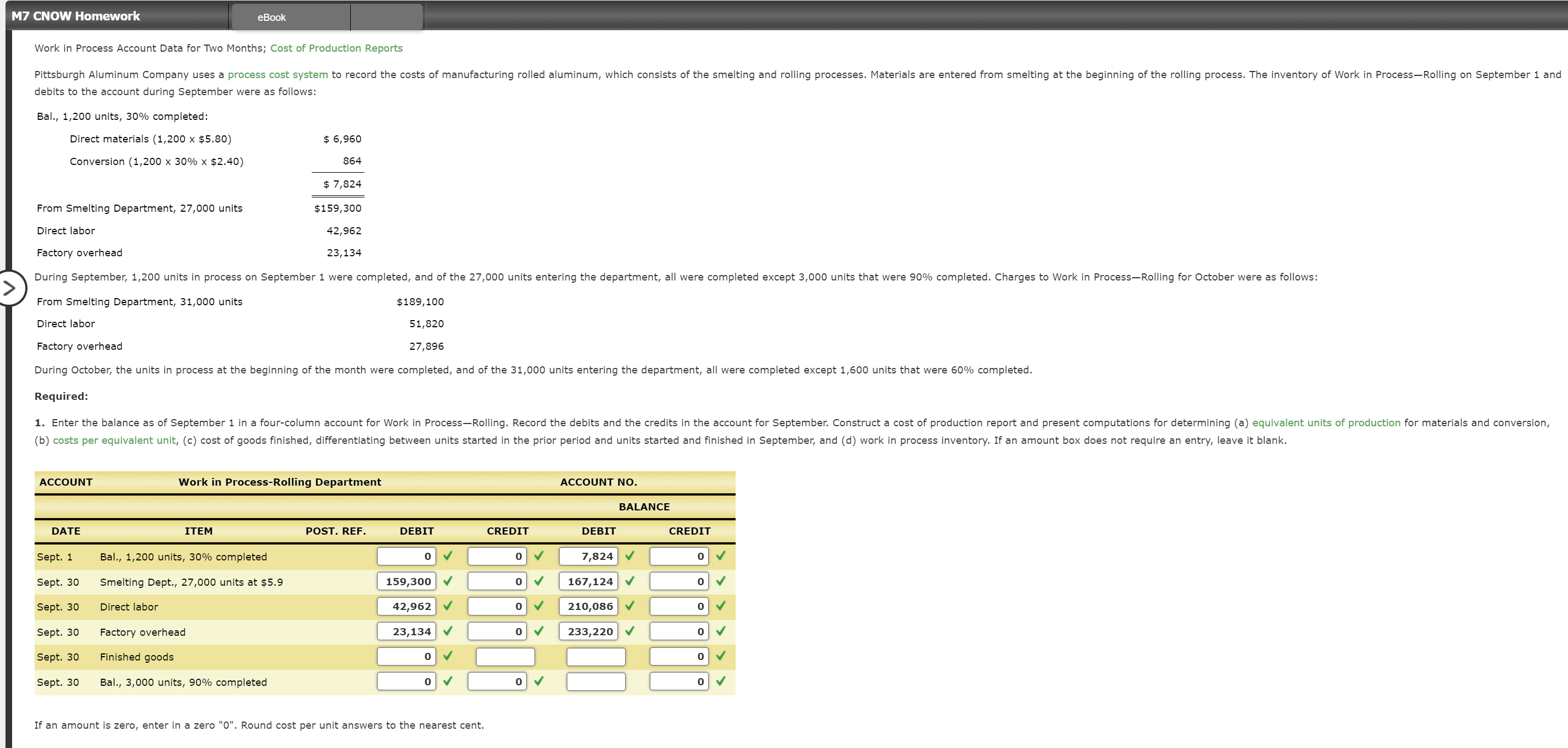Click Sept. 1 balance debit field 7,824
Viewport: 1568px width, 748px height.
pyautogui.click(x=588, y=556)
